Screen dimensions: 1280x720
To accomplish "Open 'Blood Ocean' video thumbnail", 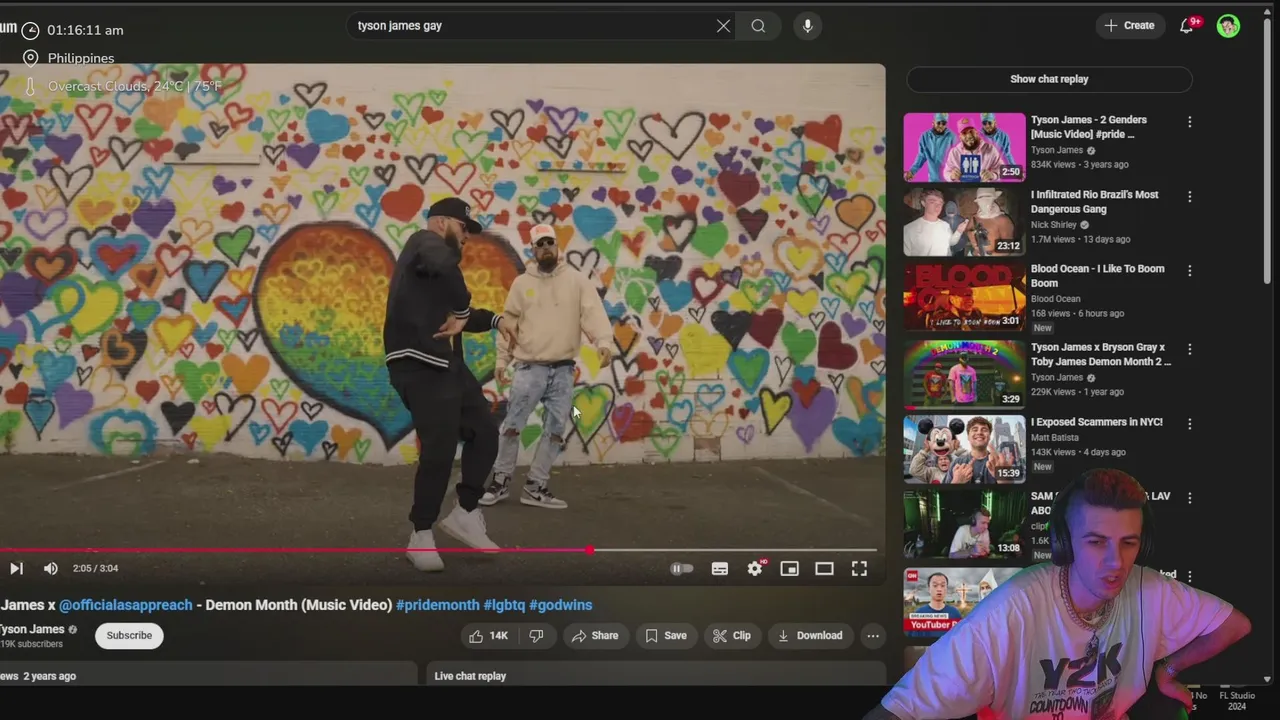I will pyautogui.click(x=964, y=296).
